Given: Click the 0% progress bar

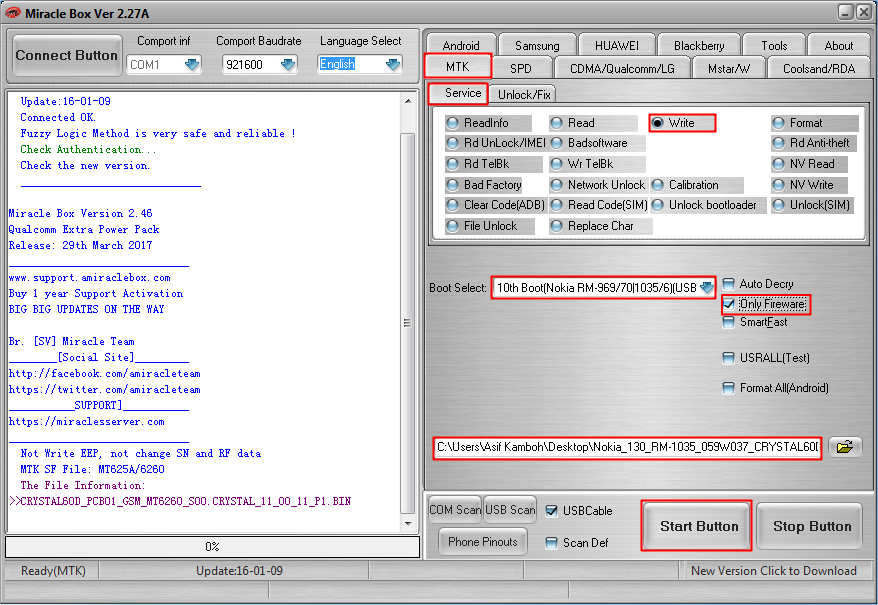Looking at the screenshot, I should pyautogui.click(x=212, y=547).
